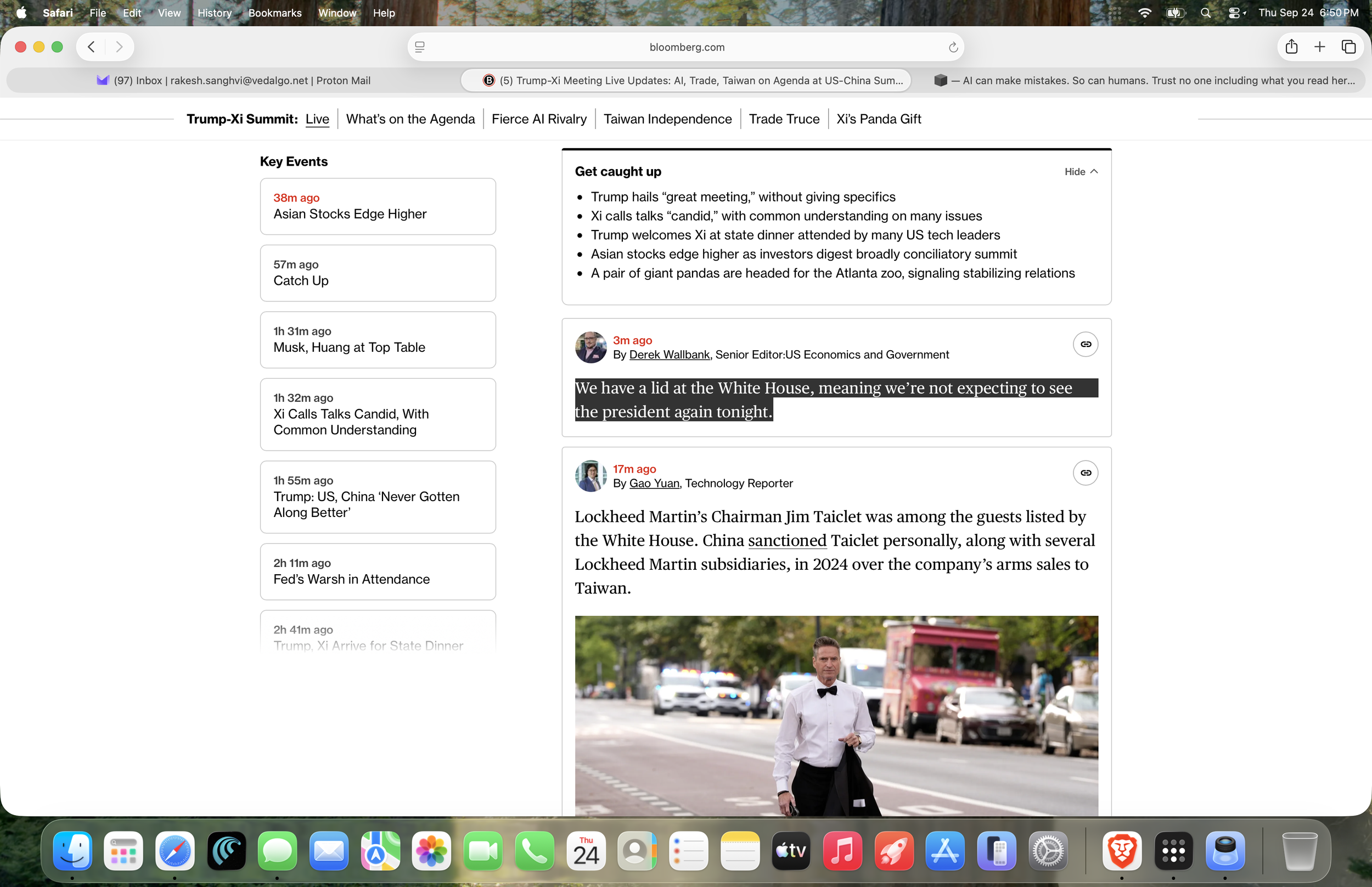The image size is (1372, 887).
Task: Open Xi's Panda Gift link
Action: (x=879, y=119)
